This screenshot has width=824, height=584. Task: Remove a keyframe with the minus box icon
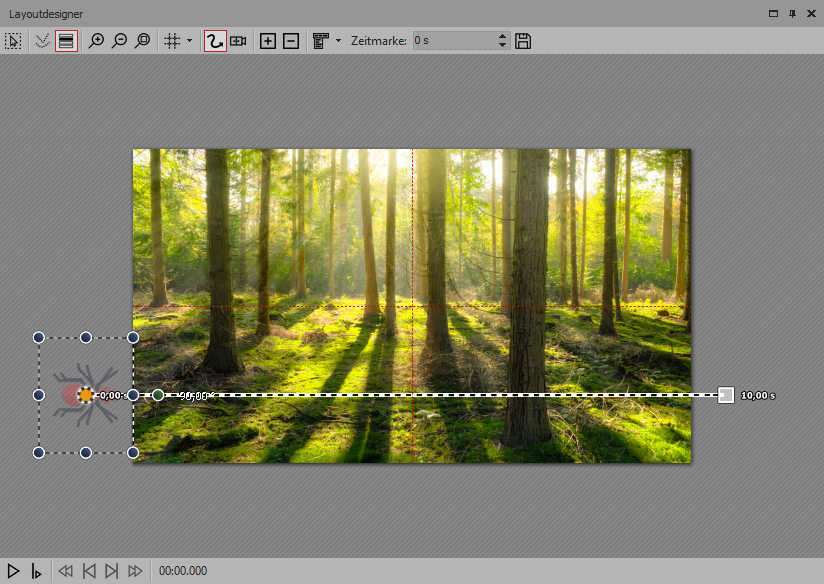click(290, 41)
